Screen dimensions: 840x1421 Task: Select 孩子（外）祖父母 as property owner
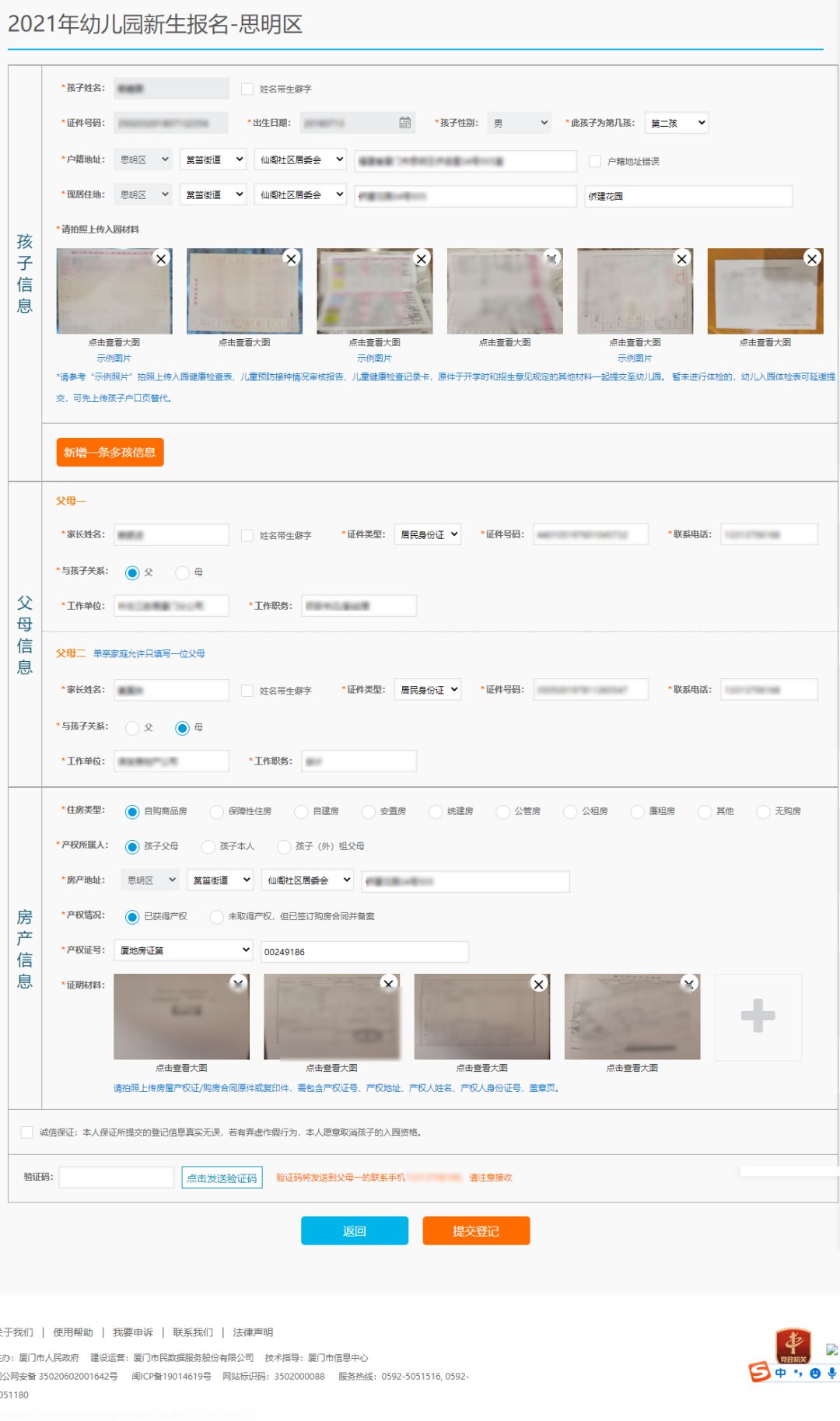tap(284, 847)
